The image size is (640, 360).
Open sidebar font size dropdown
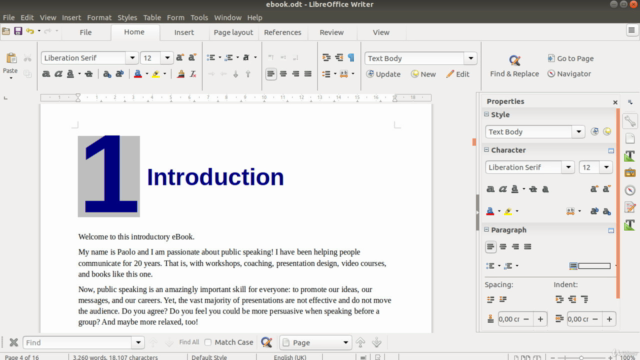coord(606,167)
